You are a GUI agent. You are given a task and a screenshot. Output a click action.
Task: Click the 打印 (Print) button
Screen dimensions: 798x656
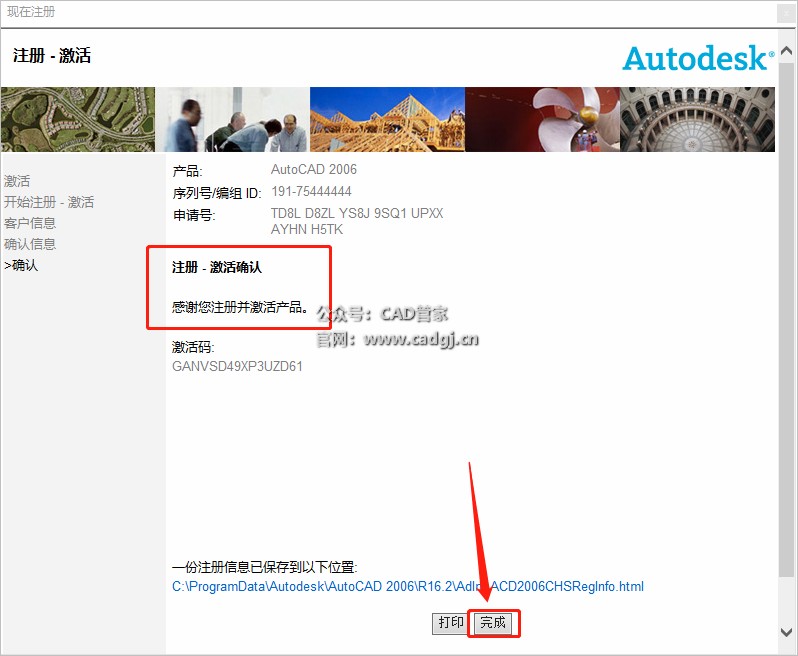pyautogui.click(x=450, y=623)
